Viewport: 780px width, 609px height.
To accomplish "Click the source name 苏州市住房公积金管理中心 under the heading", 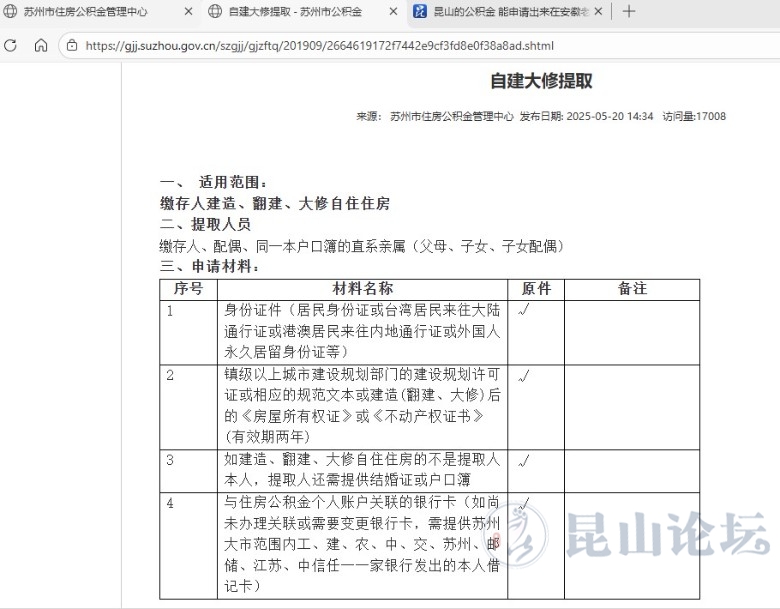I will [x=452, y=117].
